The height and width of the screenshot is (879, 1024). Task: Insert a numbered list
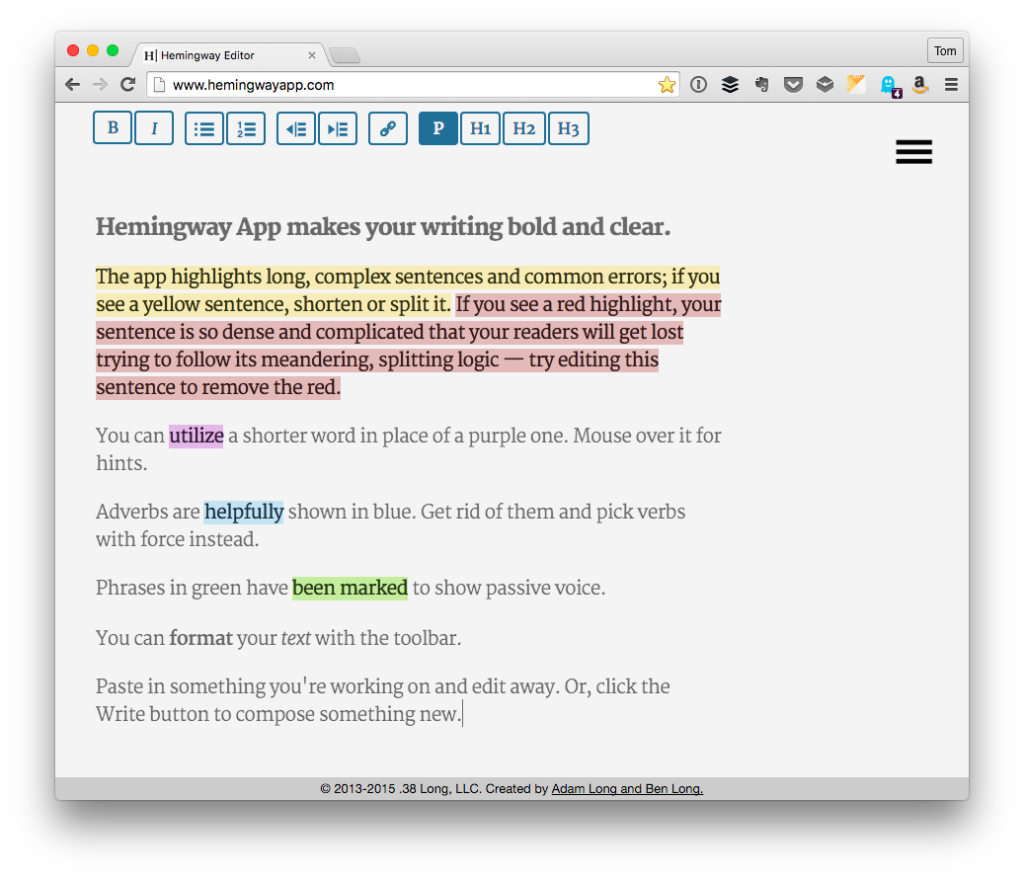pos(246,128)
